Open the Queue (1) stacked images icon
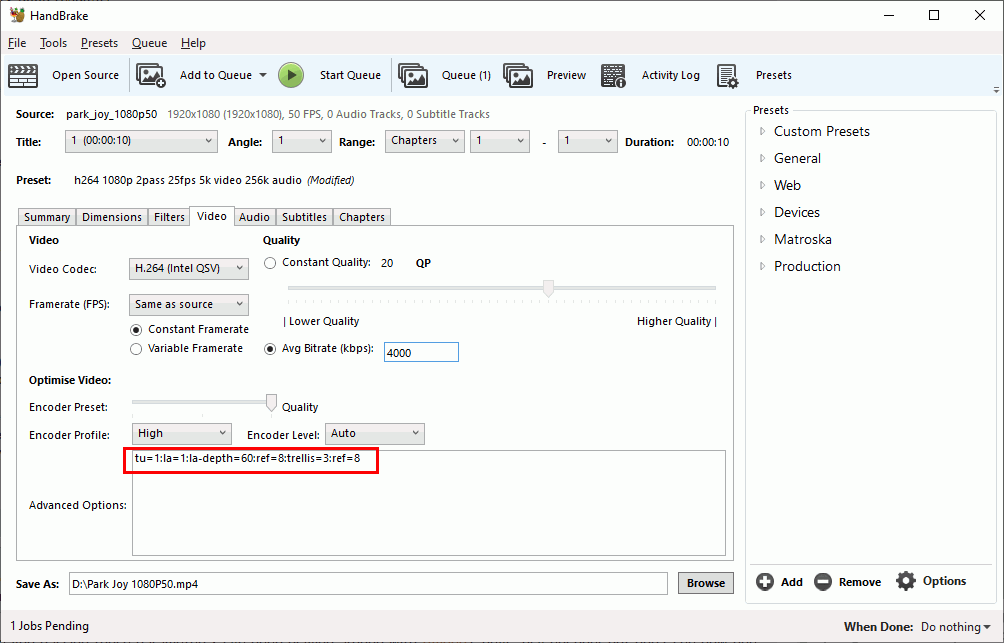This screenshot has width=1004, height=643. [x=413, y=76]
